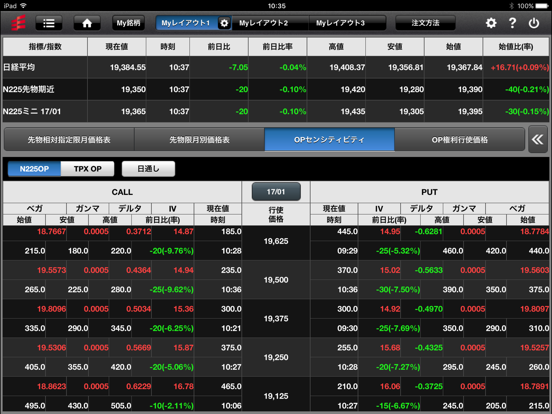The width and height of the screenshot is (552, 414).
Task: Tap strike price 19,250
Action: click(276, 358)
